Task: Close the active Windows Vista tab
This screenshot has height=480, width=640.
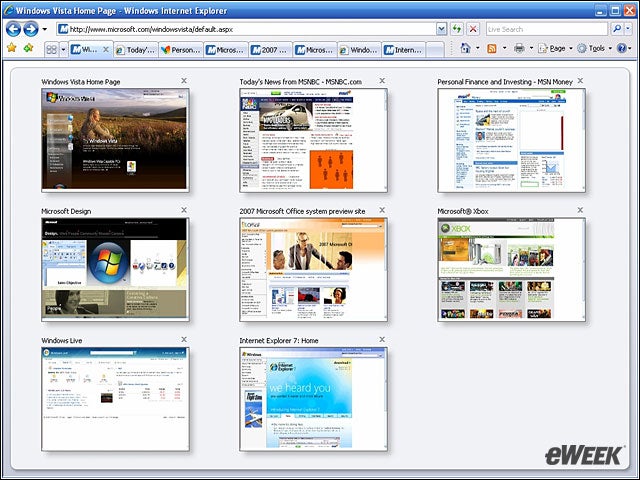Action: [106, 49]
